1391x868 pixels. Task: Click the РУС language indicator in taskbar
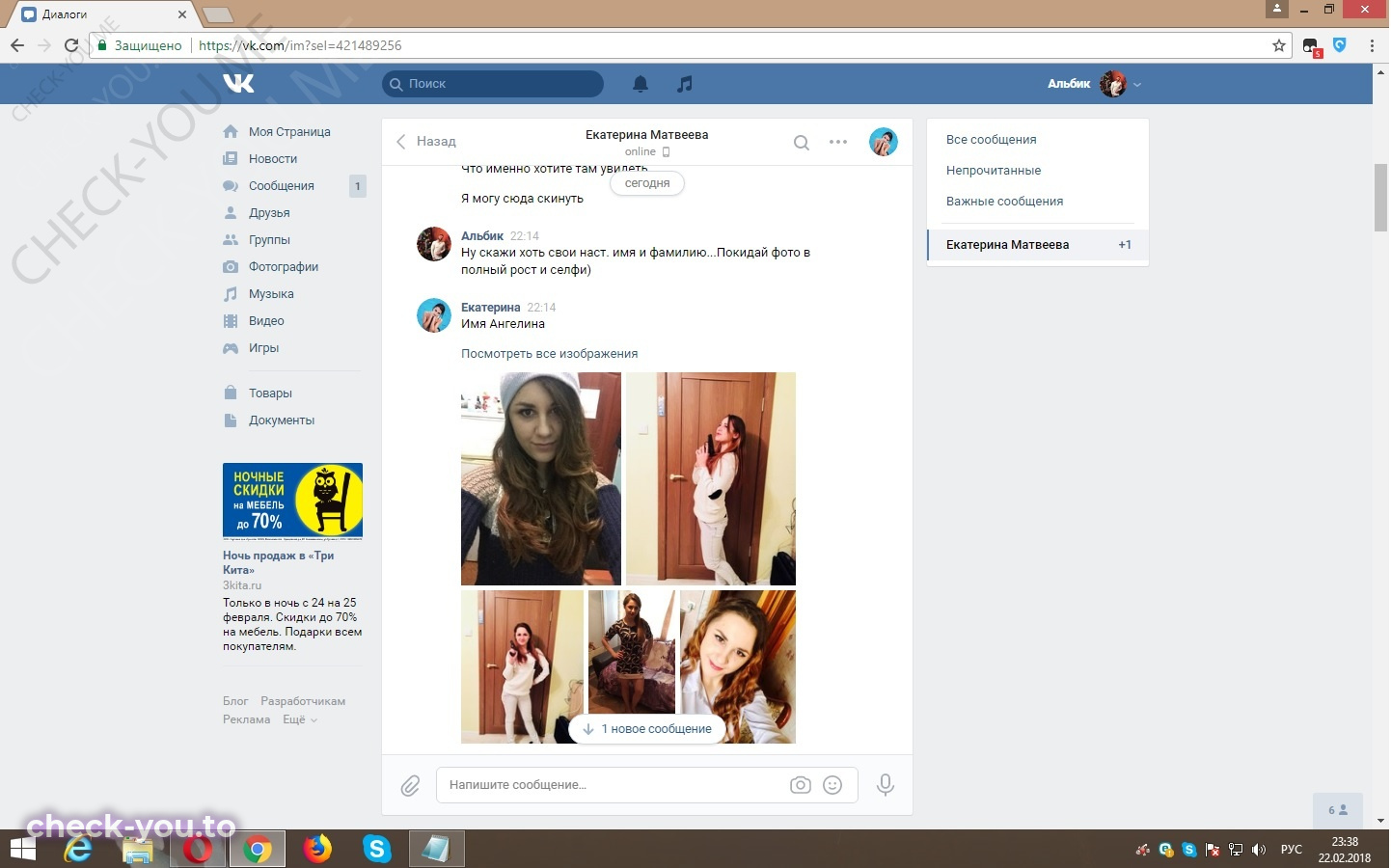pyautogui.click(x=1291, y=850)
